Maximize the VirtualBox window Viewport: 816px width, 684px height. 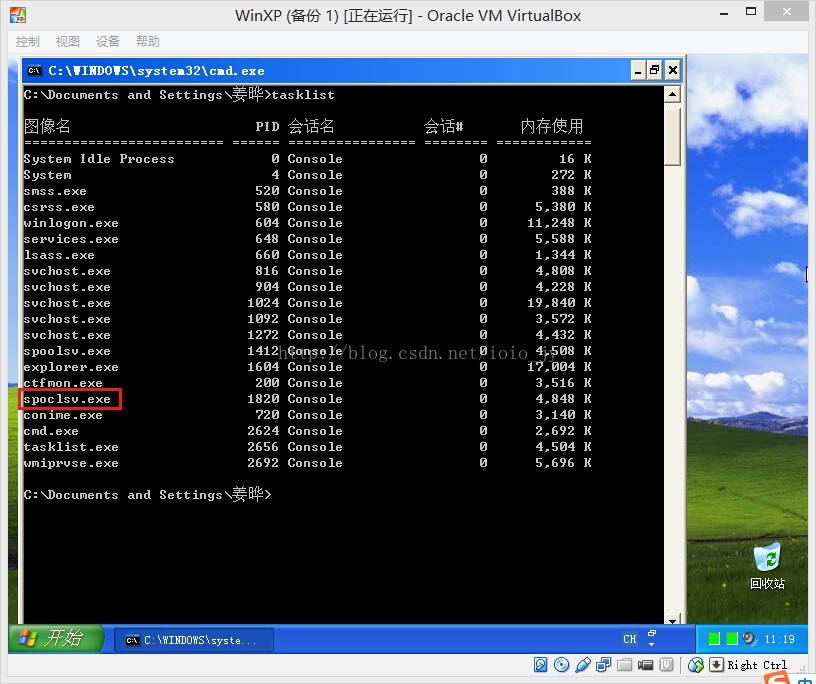coord(751,11)
